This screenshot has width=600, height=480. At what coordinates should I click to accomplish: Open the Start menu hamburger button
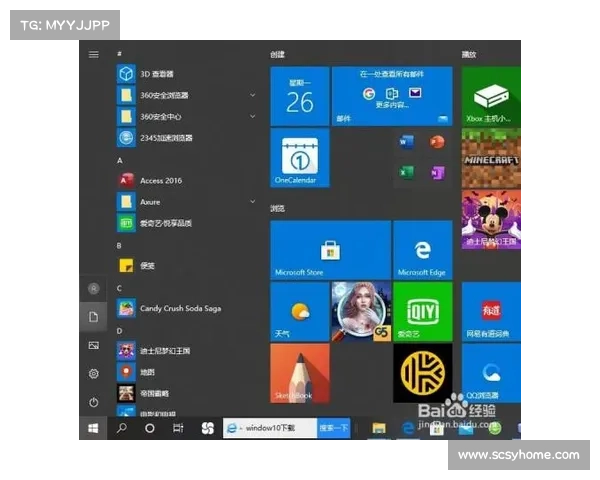(94, 54)
